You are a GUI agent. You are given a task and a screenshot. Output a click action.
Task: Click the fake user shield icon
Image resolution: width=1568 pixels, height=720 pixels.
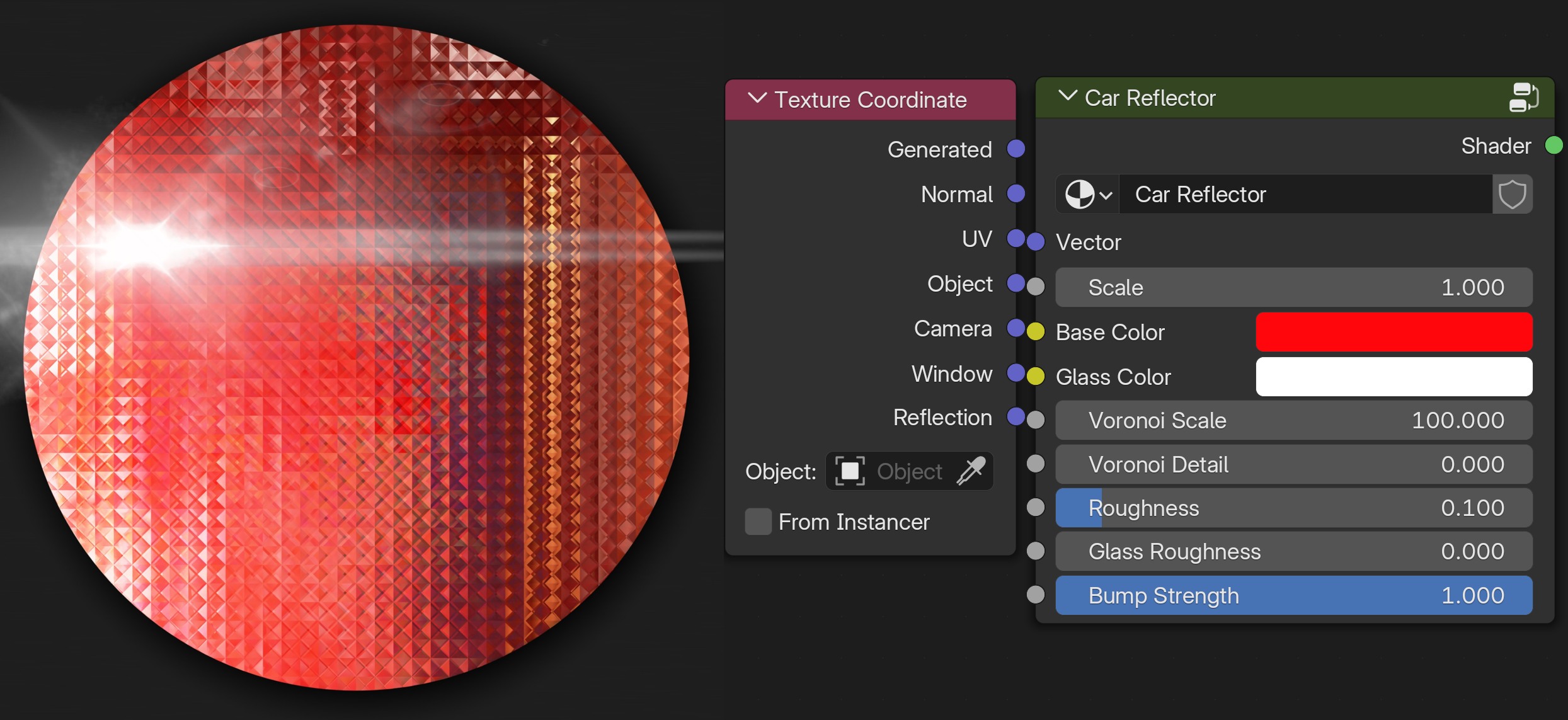point(1512,194)
